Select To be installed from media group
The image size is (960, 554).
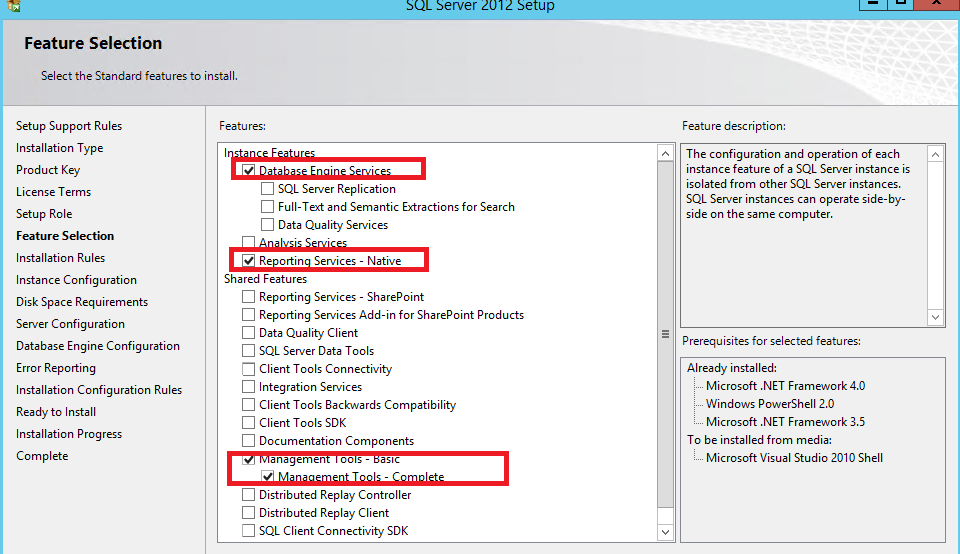759,440
